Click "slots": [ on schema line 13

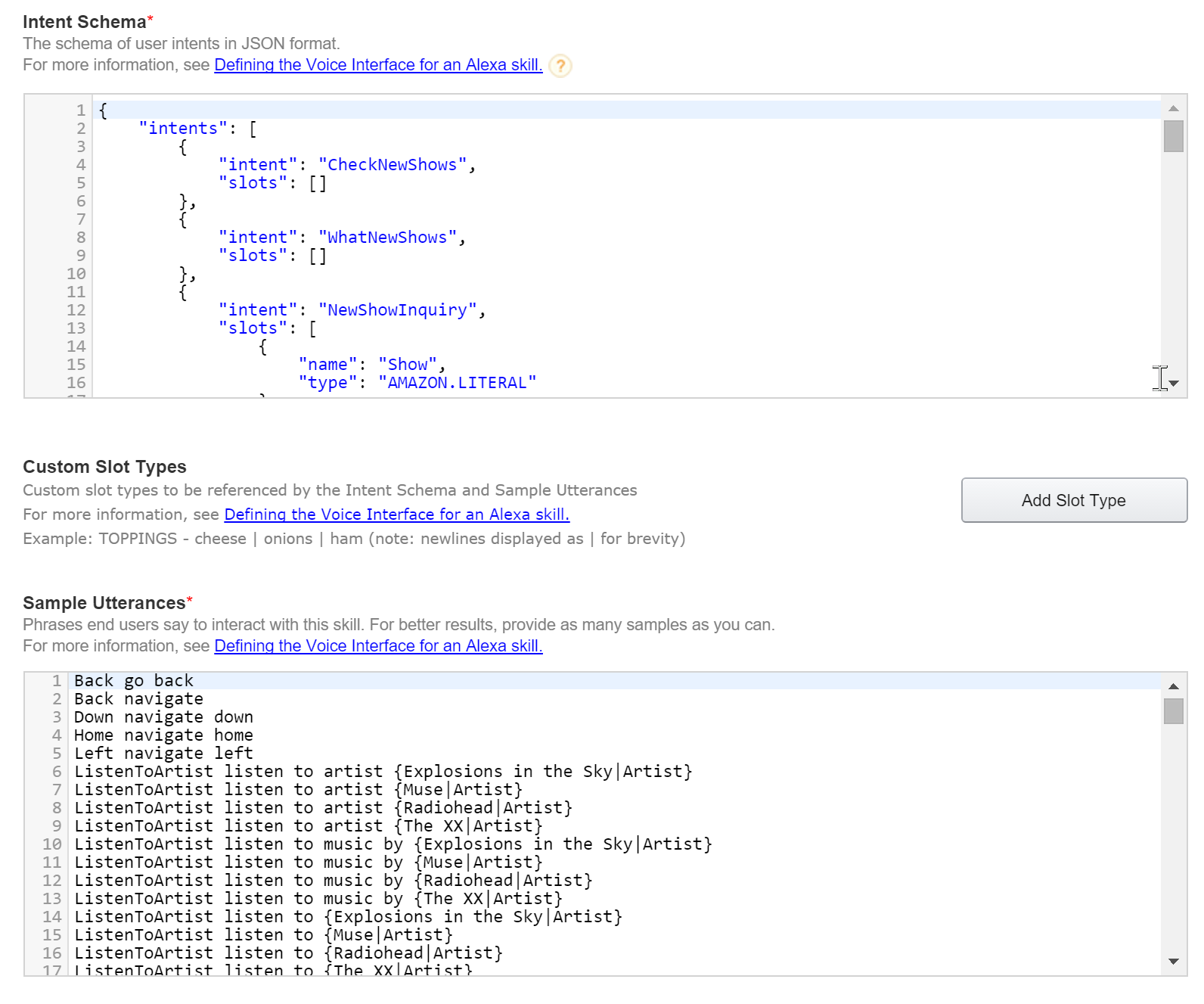coord(268,328)
